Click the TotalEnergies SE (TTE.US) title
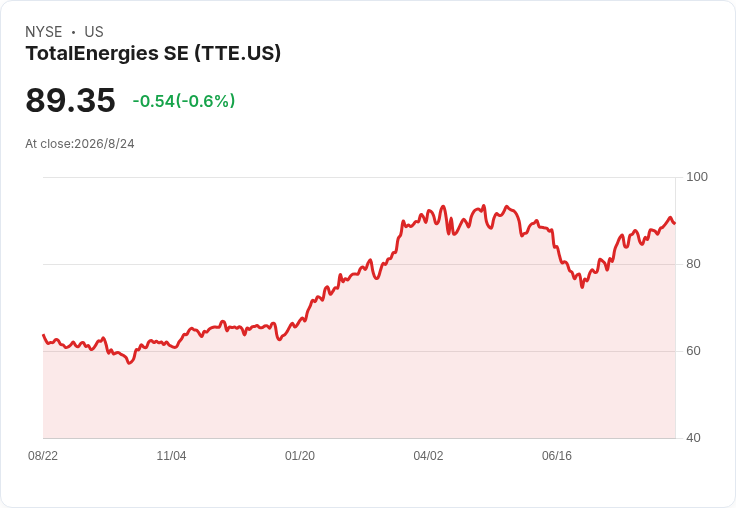The image size is (736, 508). pyautogui.click(x=153, y=53)
